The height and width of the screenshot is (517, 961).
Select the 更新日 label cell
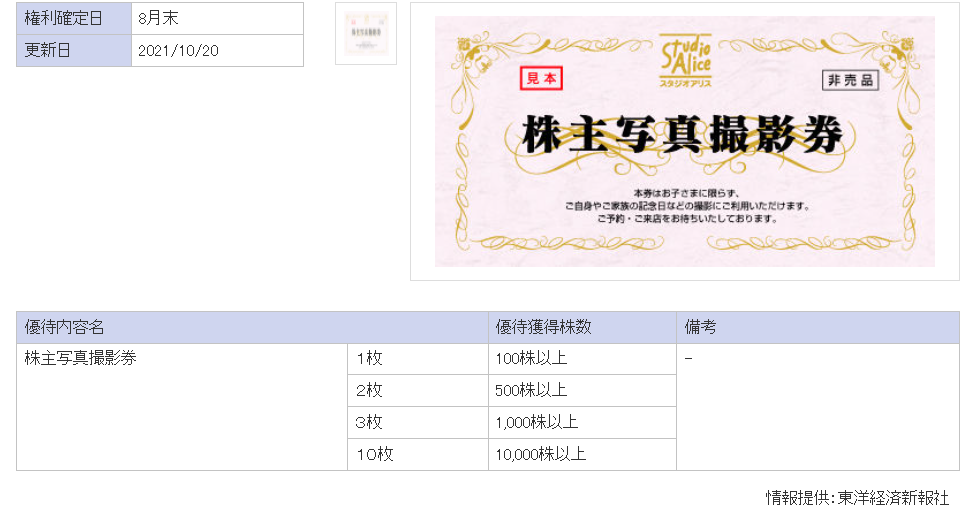[74, 50]
